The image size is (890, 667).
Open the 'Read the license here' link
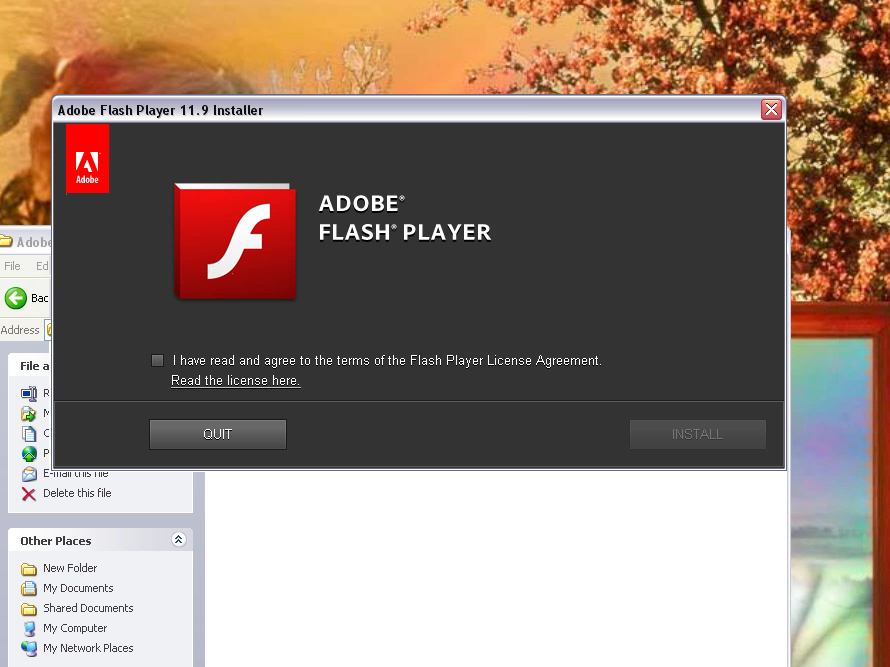(236, 380)
